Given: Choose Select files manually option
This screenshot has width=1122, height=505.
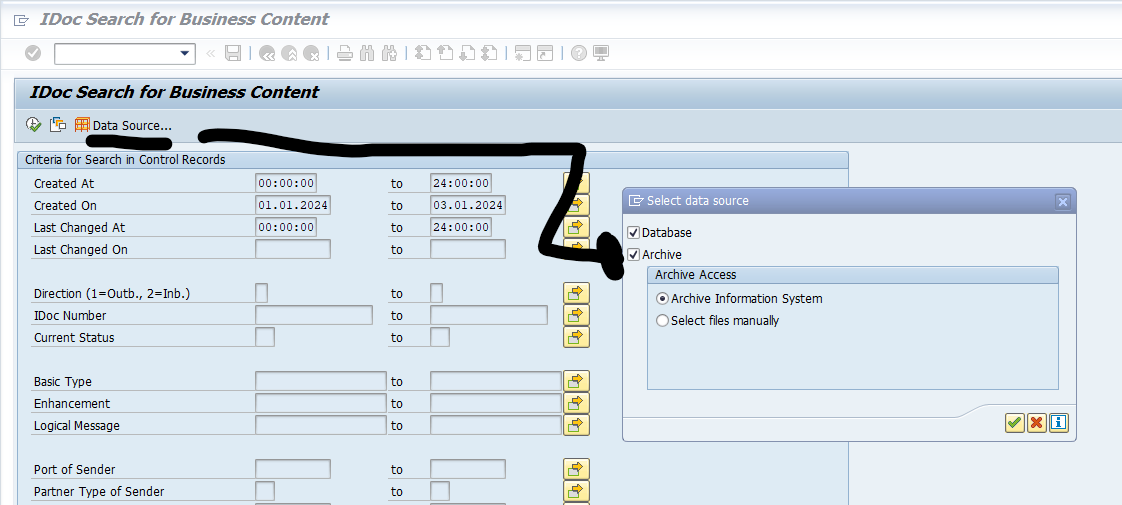Looking at the screenshot, I should pyautogui.click(x=662, y=321).
